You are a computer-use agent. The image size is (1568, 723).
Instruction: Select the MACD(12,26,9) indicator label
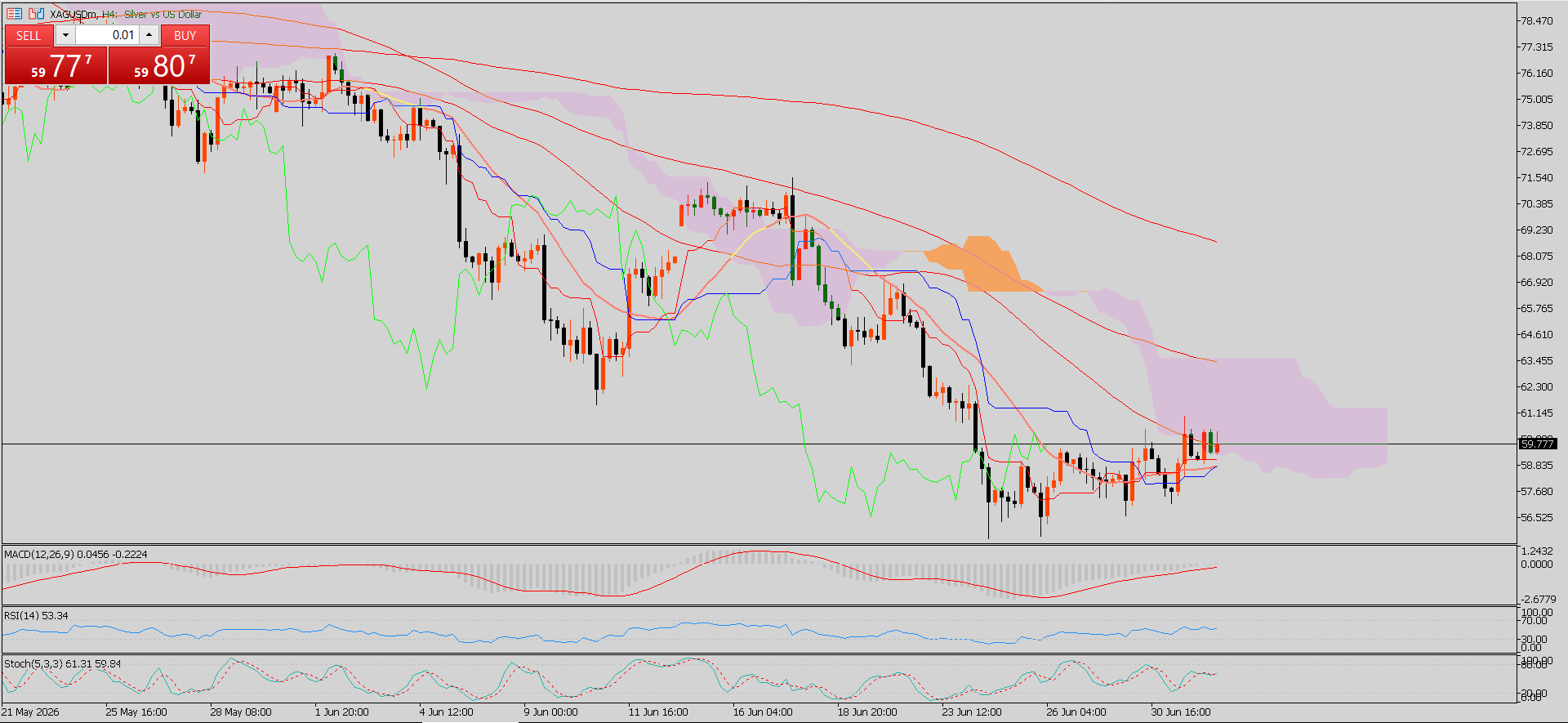click(76, 554)
